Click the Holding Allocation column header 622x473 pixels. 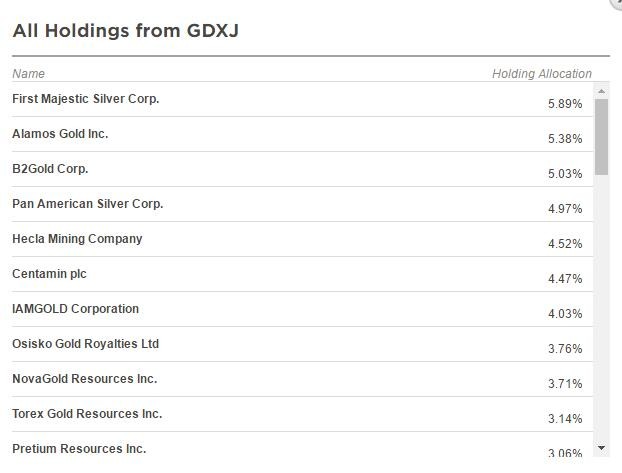click(542, 74)
